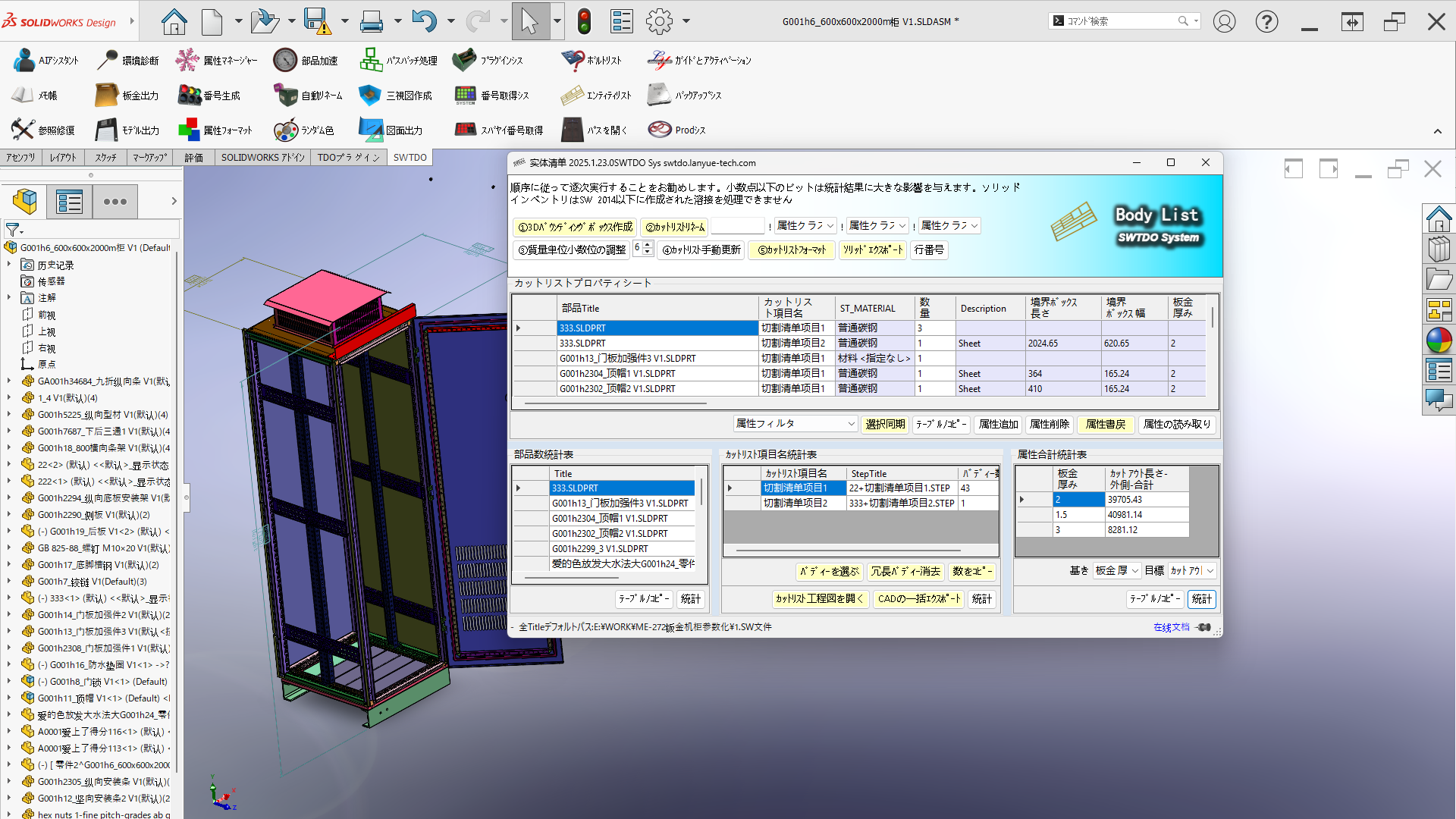
Task: Click the 番号生成 number generation icon
Action: [x=190, y=96]
